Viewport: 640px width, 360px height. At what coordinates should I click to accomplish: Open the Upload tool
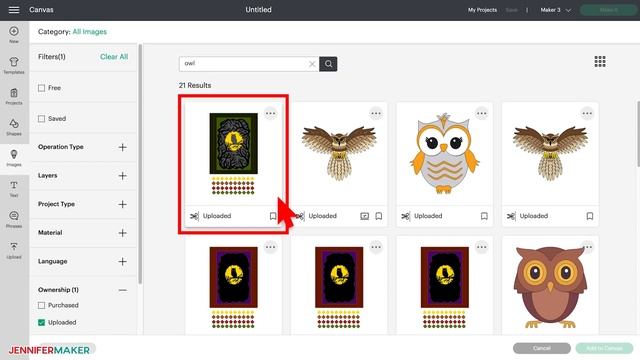pos(14,250)
